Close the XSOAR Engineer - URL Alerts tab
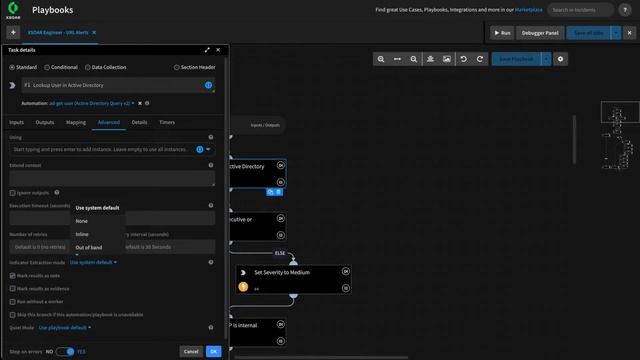Screen dimensions: 640x360 click(x=94, y=33)
